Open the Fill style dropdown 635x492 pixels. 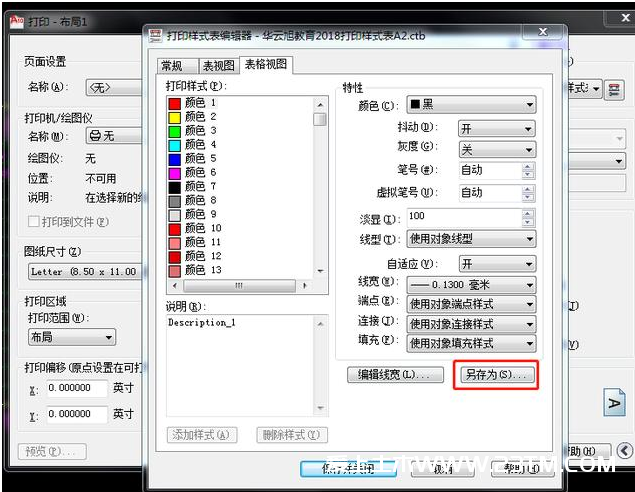(471, 343)
